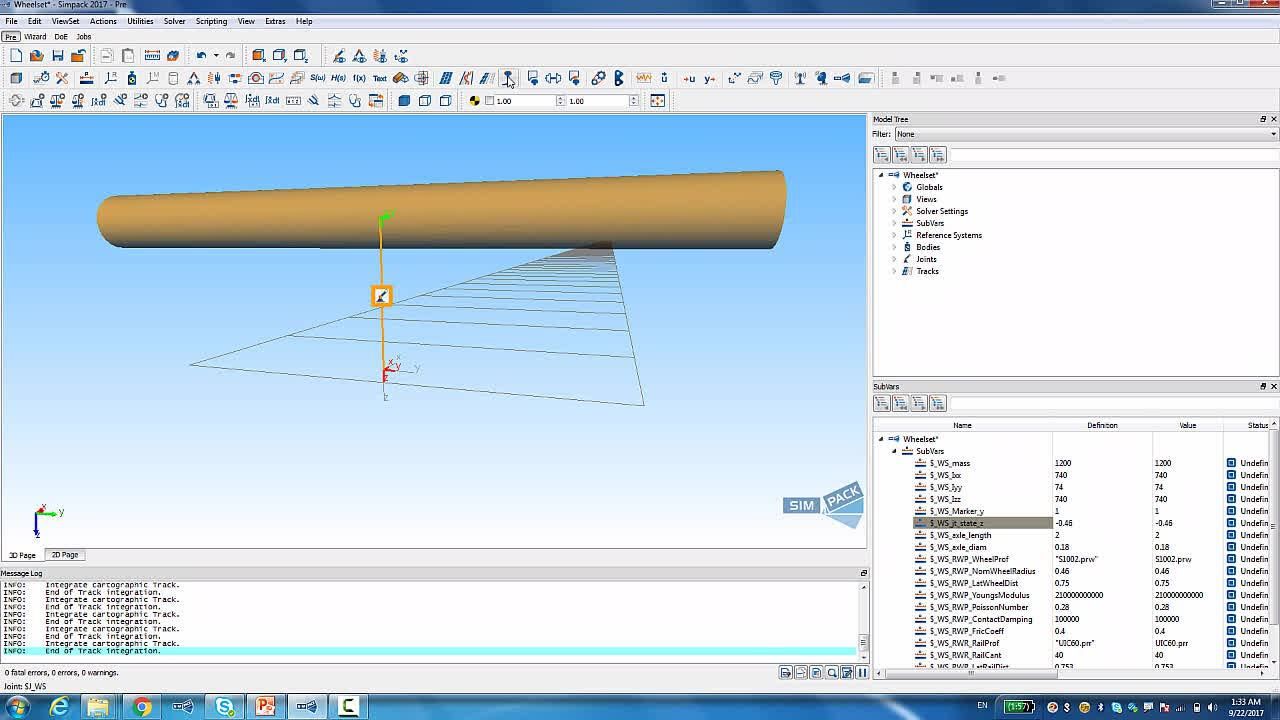Select the Wizard mode tab
This screenshot has width=1280, height=720.
35,36
